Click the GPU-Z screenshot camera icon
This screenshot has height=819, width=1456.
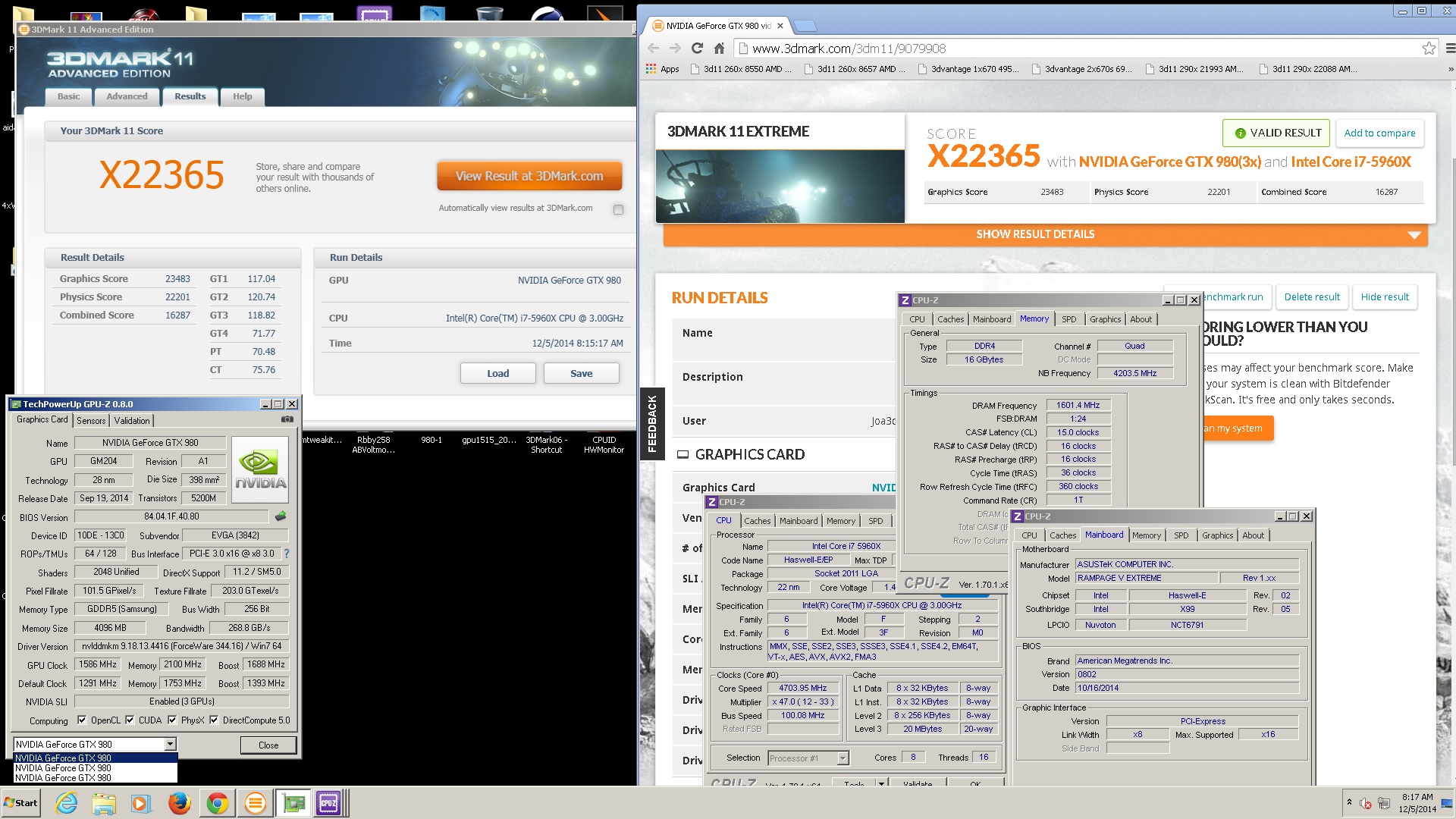(x=287, y=419)
